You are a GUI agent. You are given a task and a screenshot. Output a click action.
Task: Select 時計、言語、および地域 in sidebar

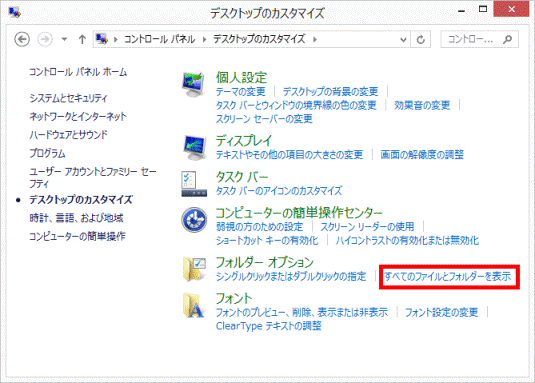pyautogui.click(x=76, y=218)
